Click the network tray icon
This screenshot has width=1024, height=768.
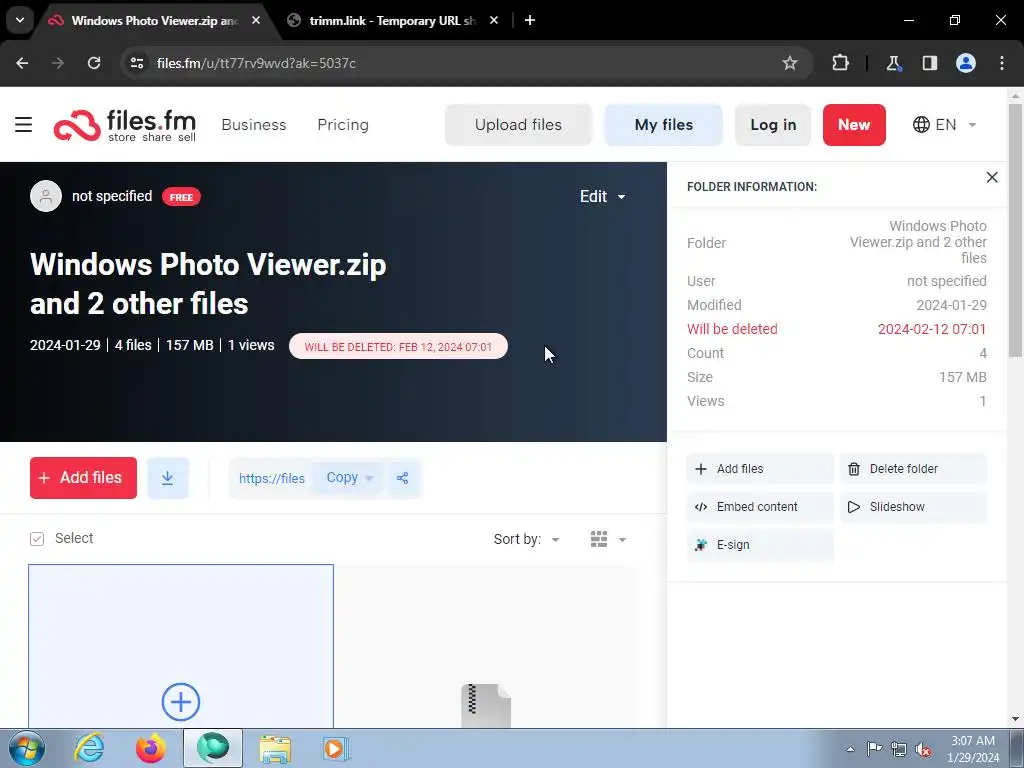pos(899,749)
